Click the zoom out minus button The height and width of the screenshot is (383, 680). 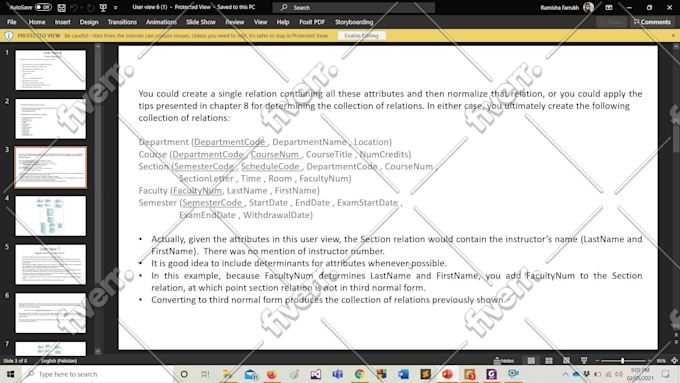597,360
